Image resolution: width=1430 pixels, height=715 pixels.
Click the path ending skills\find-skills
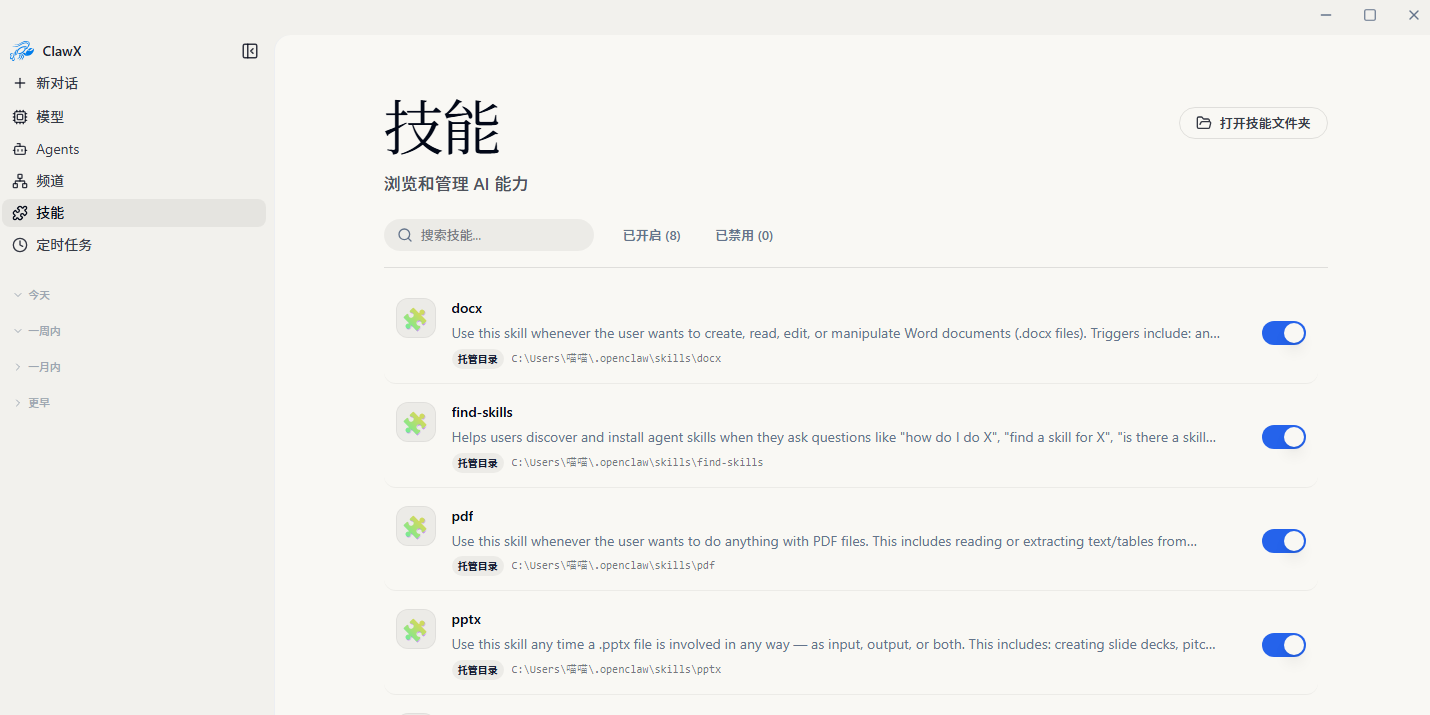point(637,462)
